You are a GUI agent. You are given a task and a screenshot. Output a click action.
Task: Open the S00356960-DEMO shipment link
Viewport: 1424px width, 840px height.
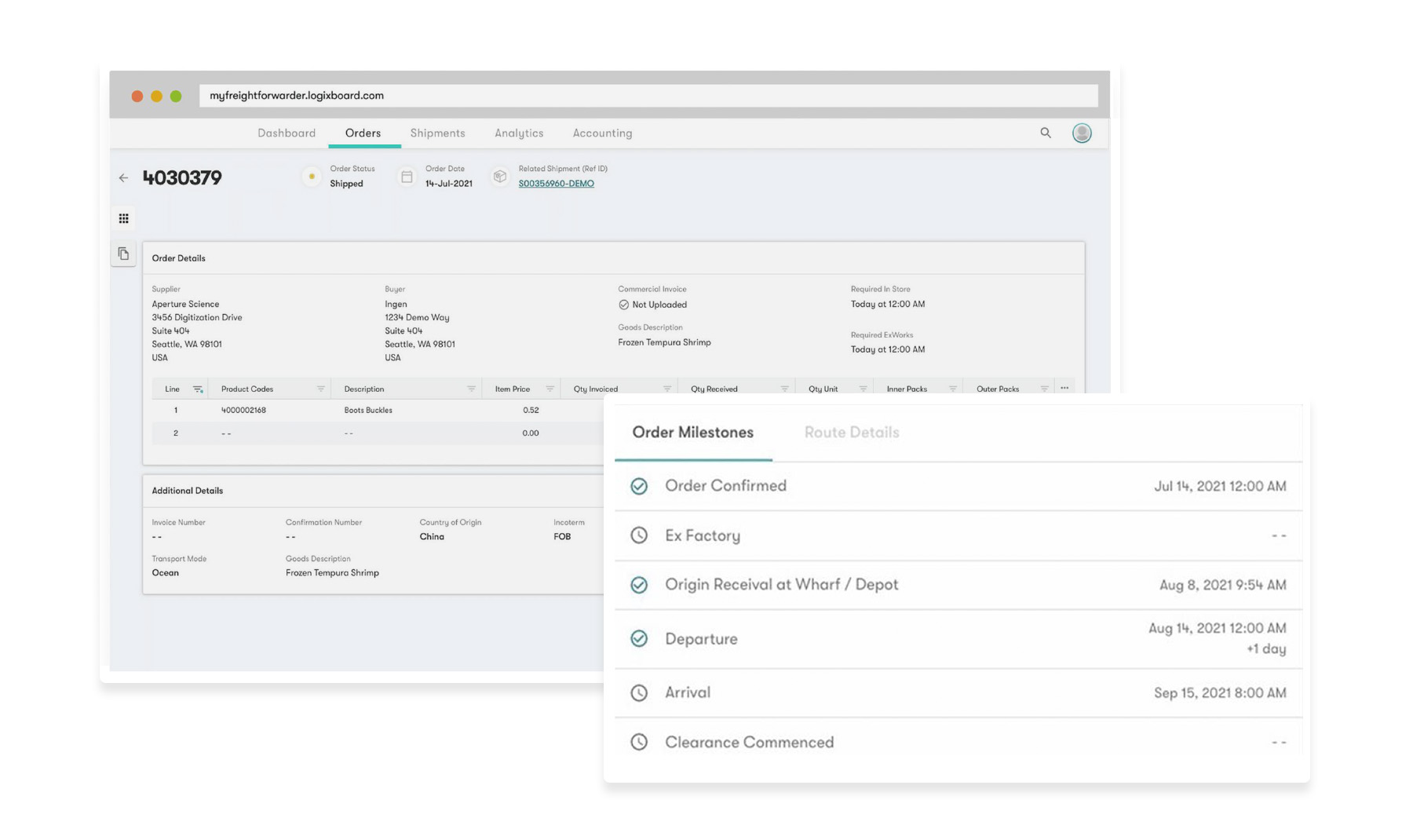[x=556, y=184]
